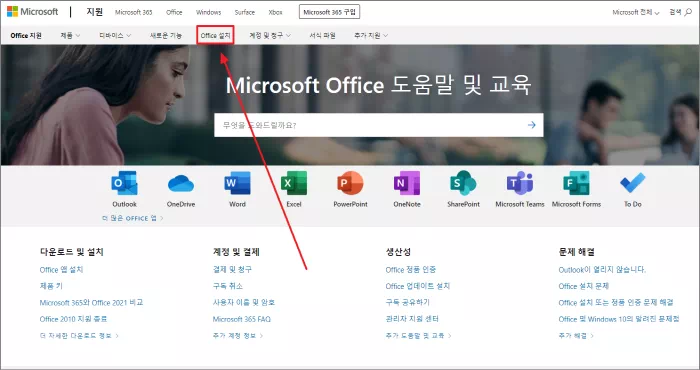700x370 pixels.
Task: Open the 더 많은 OFFICE 앱 link
Action: (133, 218)
